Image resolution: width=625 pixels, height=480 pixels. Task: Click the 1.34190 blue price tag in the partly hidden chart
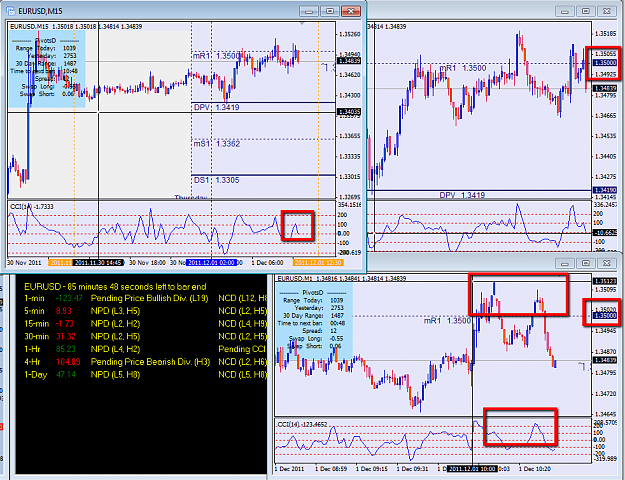(605, 190)
